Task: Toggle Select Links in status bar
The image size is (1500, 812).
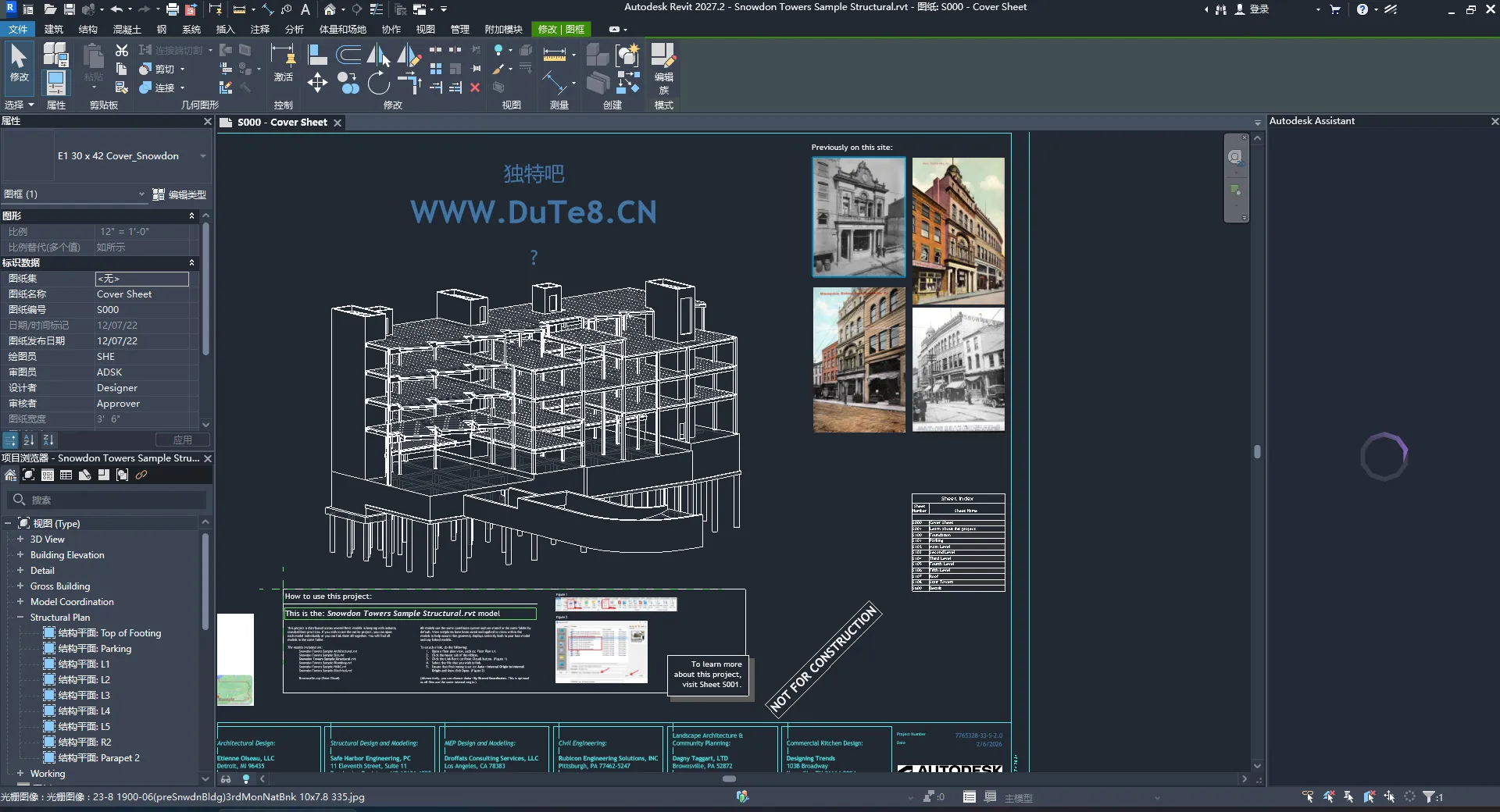Action: point(1308,796)
